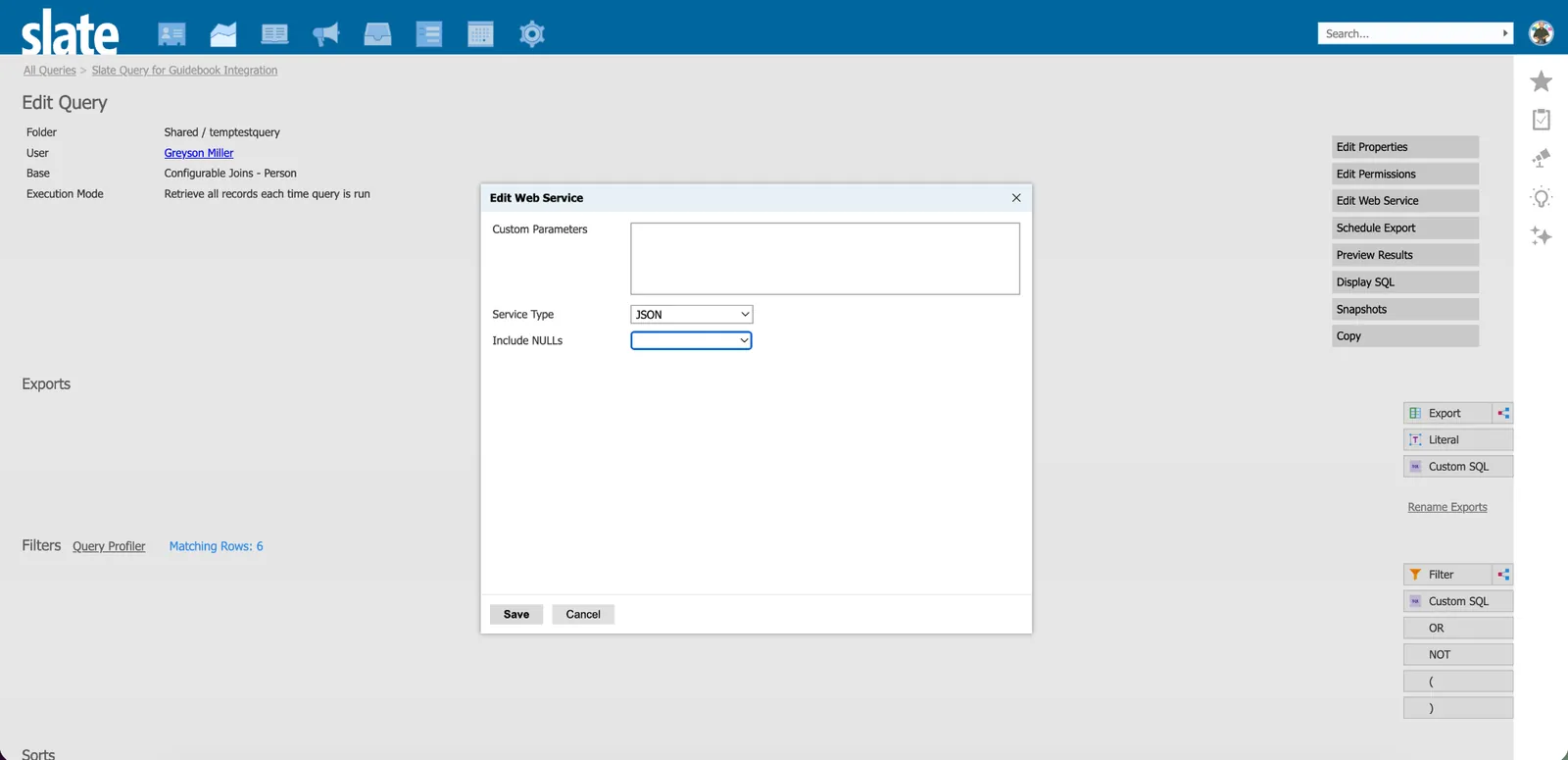Screen dimensions: 1568x760
Task: Click the join icon beside the Filter button
Action: [x=1503, y=574]
